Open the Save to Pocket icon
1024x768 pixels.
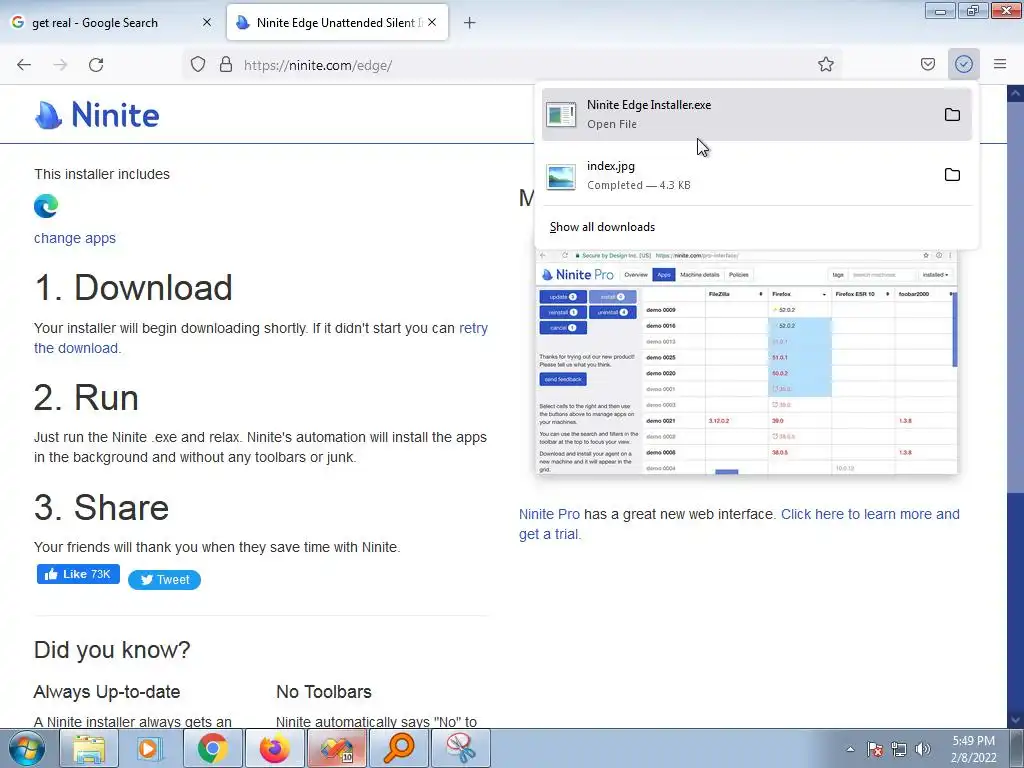pos(927,64)
